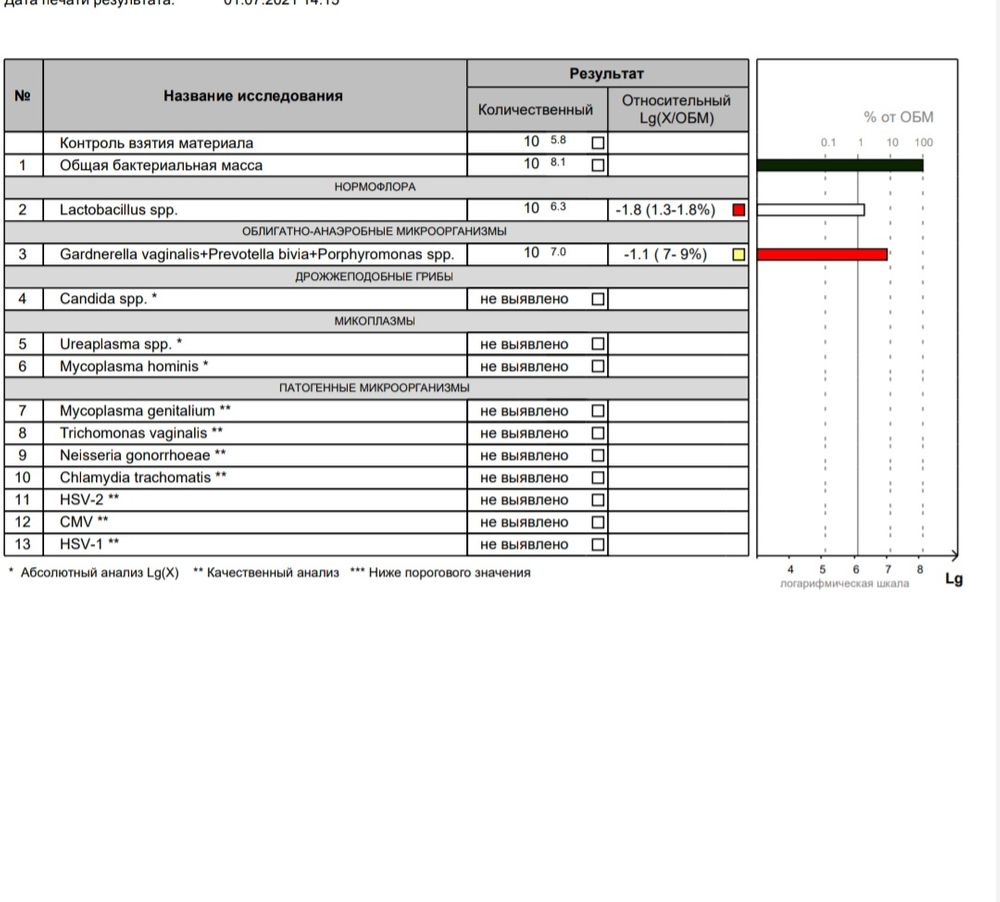Click the Название исследования column header

coord(254,96)
